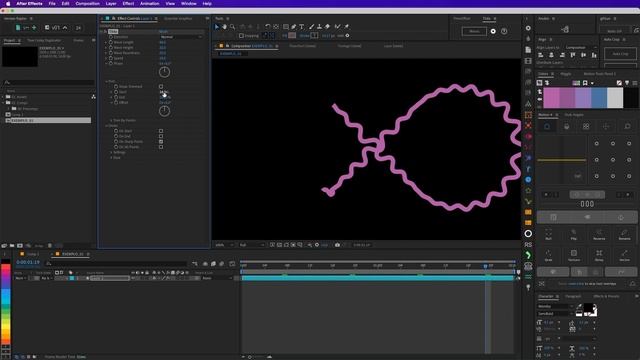This screenshot has height=360, width=640.
Task: Switch to the Essential Graphics tab
Action: point(178,18)
